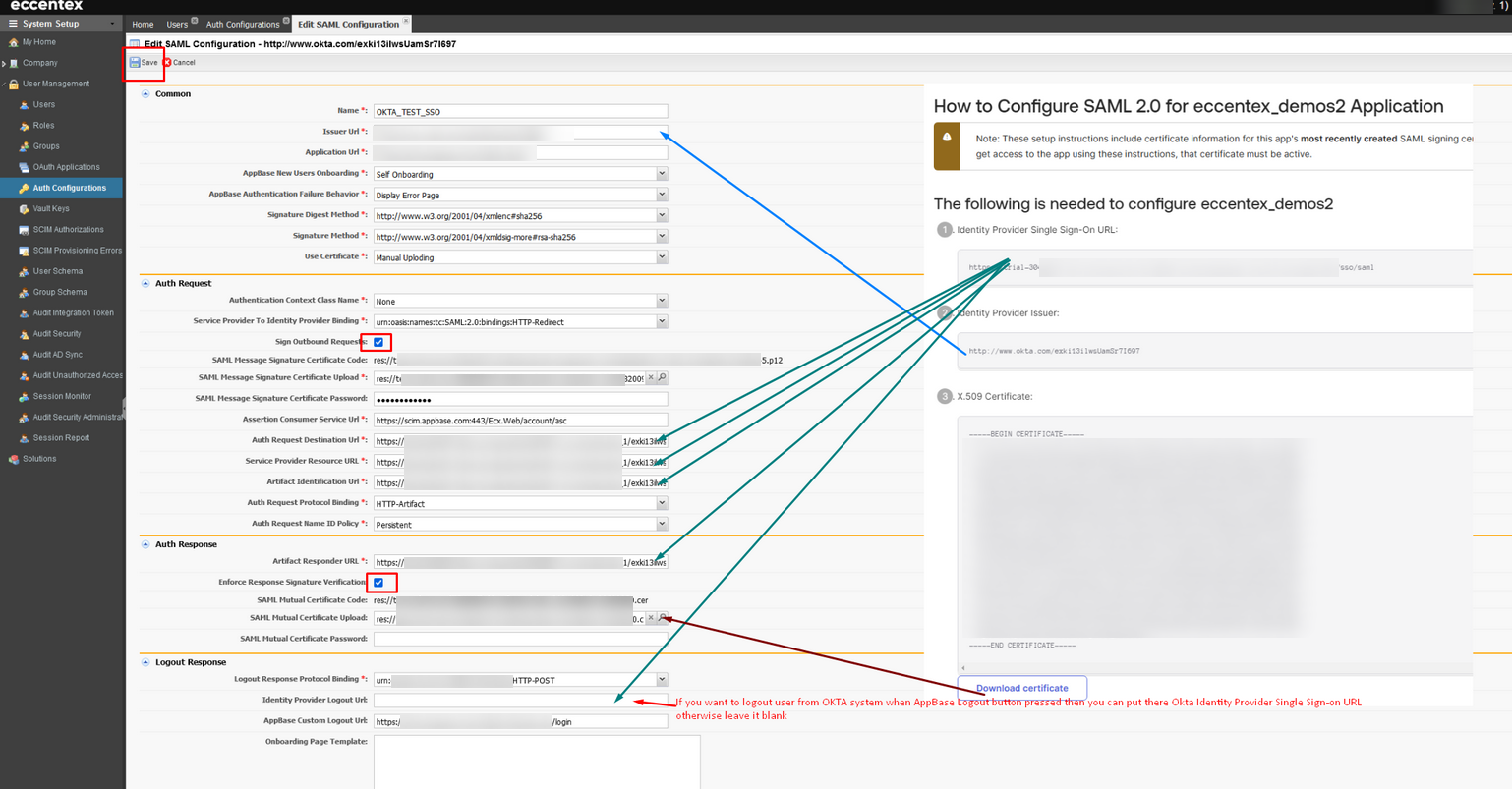The height and width of the screenshot is (789, 1512).
Task: Click the Issuer Url input field
Action: 520,132
